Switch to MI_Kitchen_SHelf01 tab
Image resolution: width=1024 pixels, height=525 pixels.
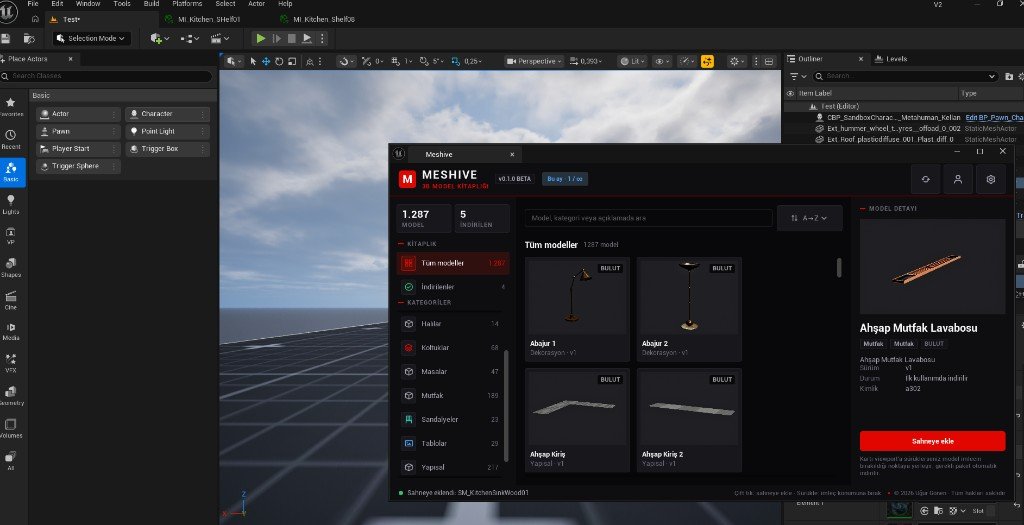(210, 20)
